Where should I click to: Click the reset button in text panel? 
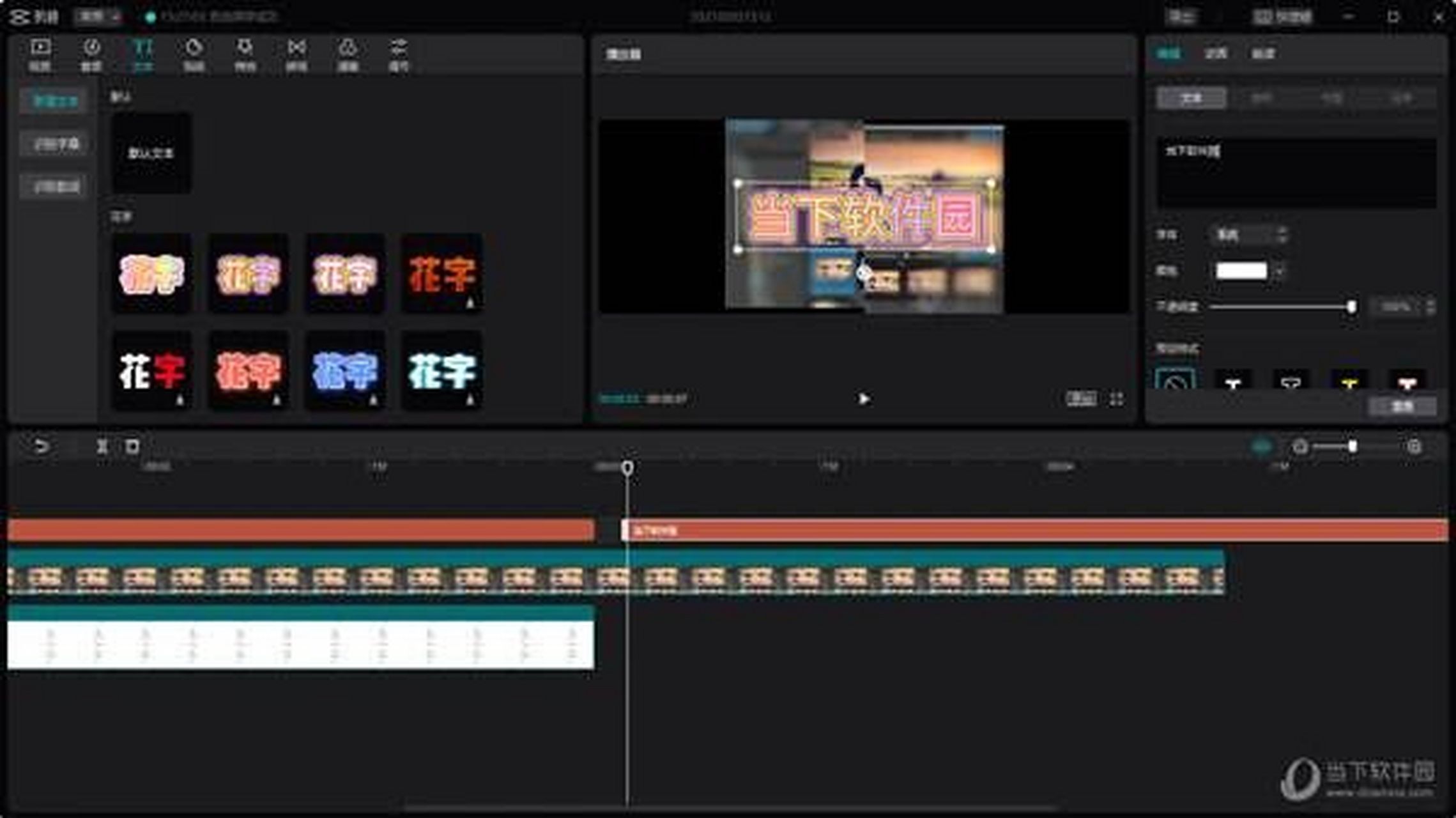pyautogui.click(x=1402, y=406)
